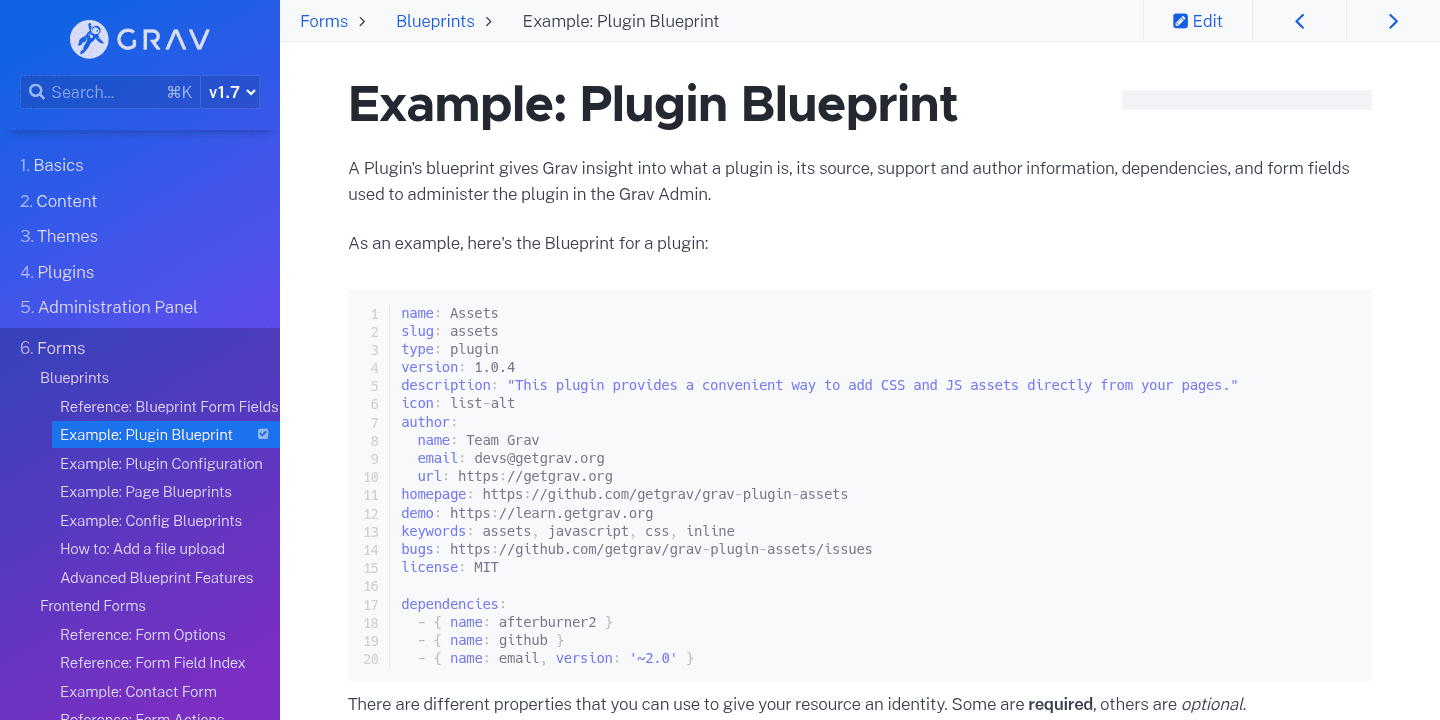
Task: Select Reference: Blueprint Form Fields in sidebar
Action: [169, 406]
